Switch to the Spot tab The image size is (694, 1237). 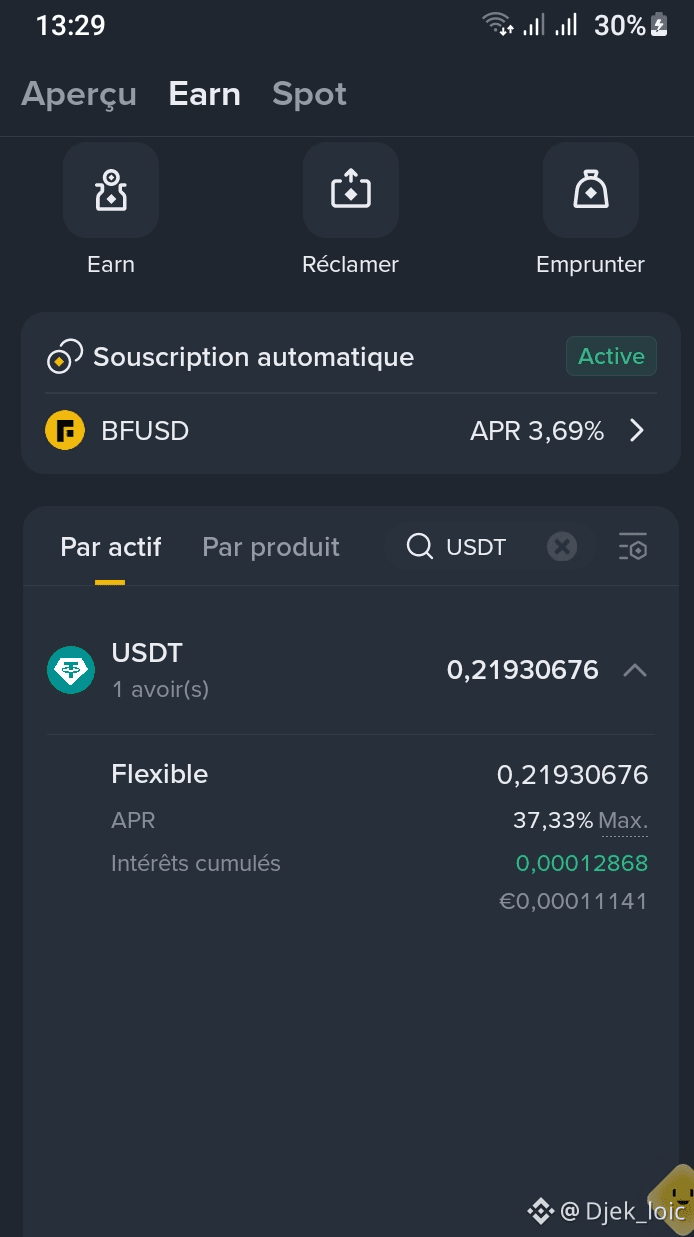point(309,94)
